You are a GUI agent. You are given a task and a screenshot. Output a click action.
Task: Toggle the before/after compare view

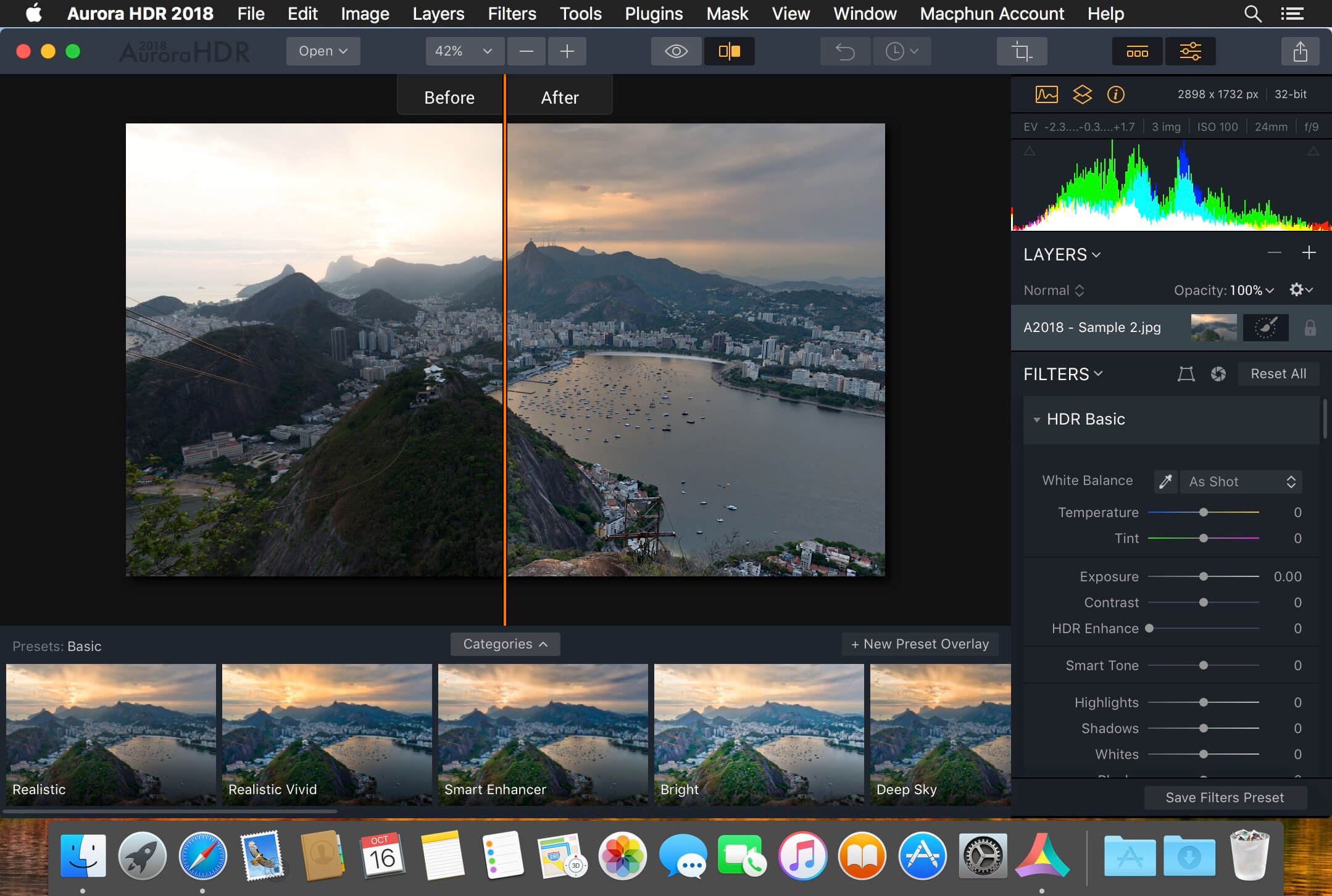click(x=729, y=51)
